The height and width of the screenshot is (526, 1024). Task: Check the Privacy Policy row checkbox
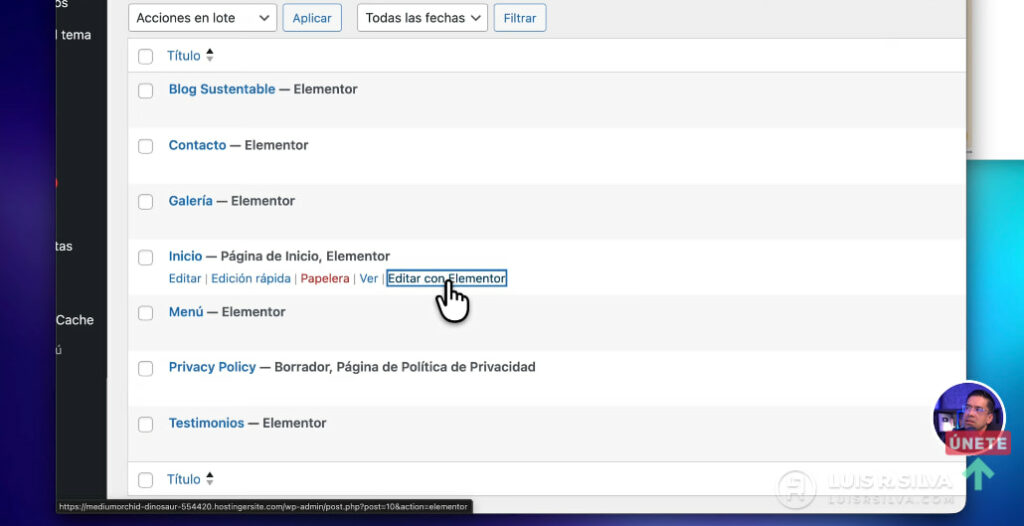pyautogui.click(x=146, y=369)
